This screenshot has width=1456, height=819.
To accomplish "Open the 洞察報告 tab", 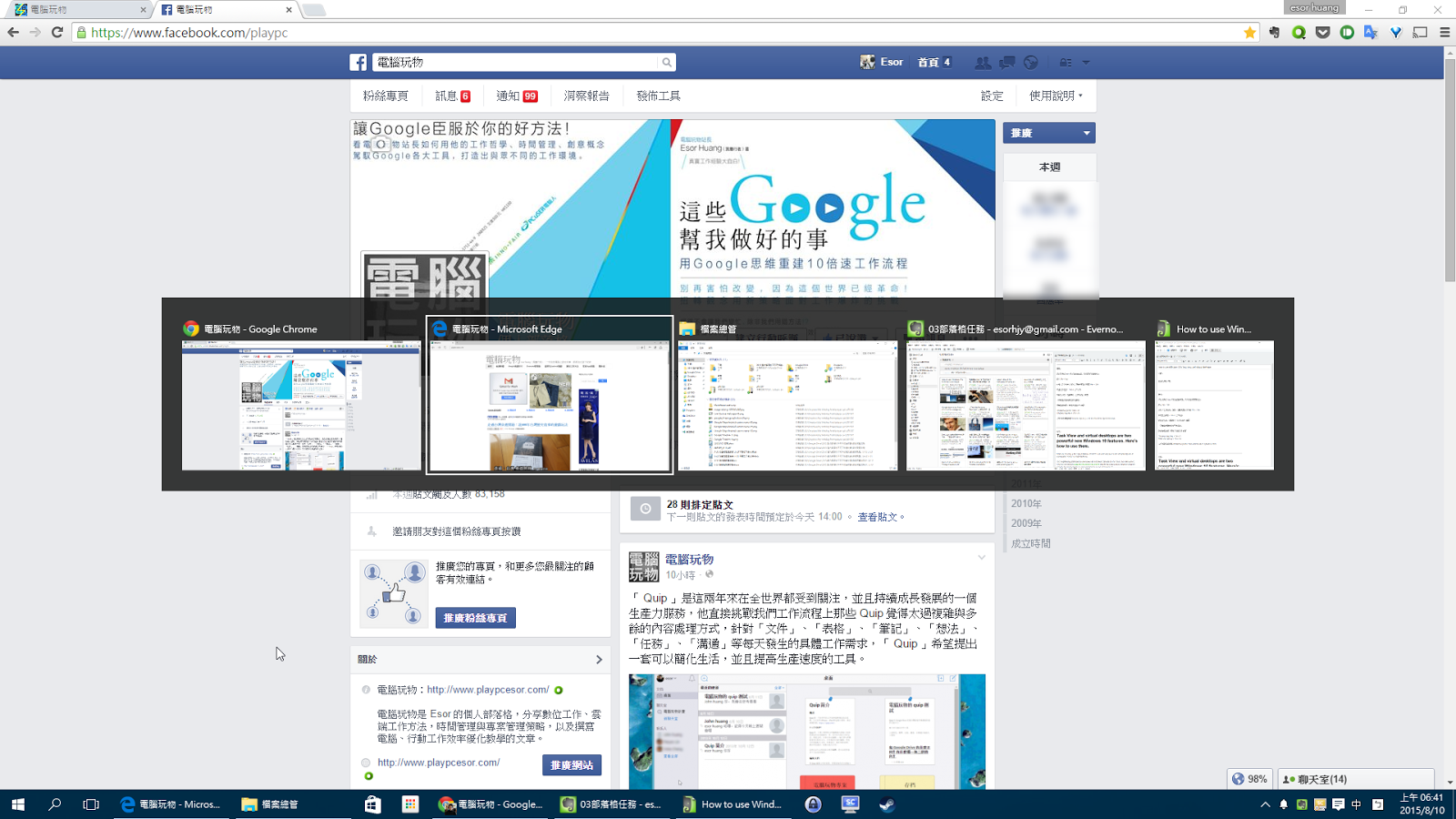I will 586,96.
